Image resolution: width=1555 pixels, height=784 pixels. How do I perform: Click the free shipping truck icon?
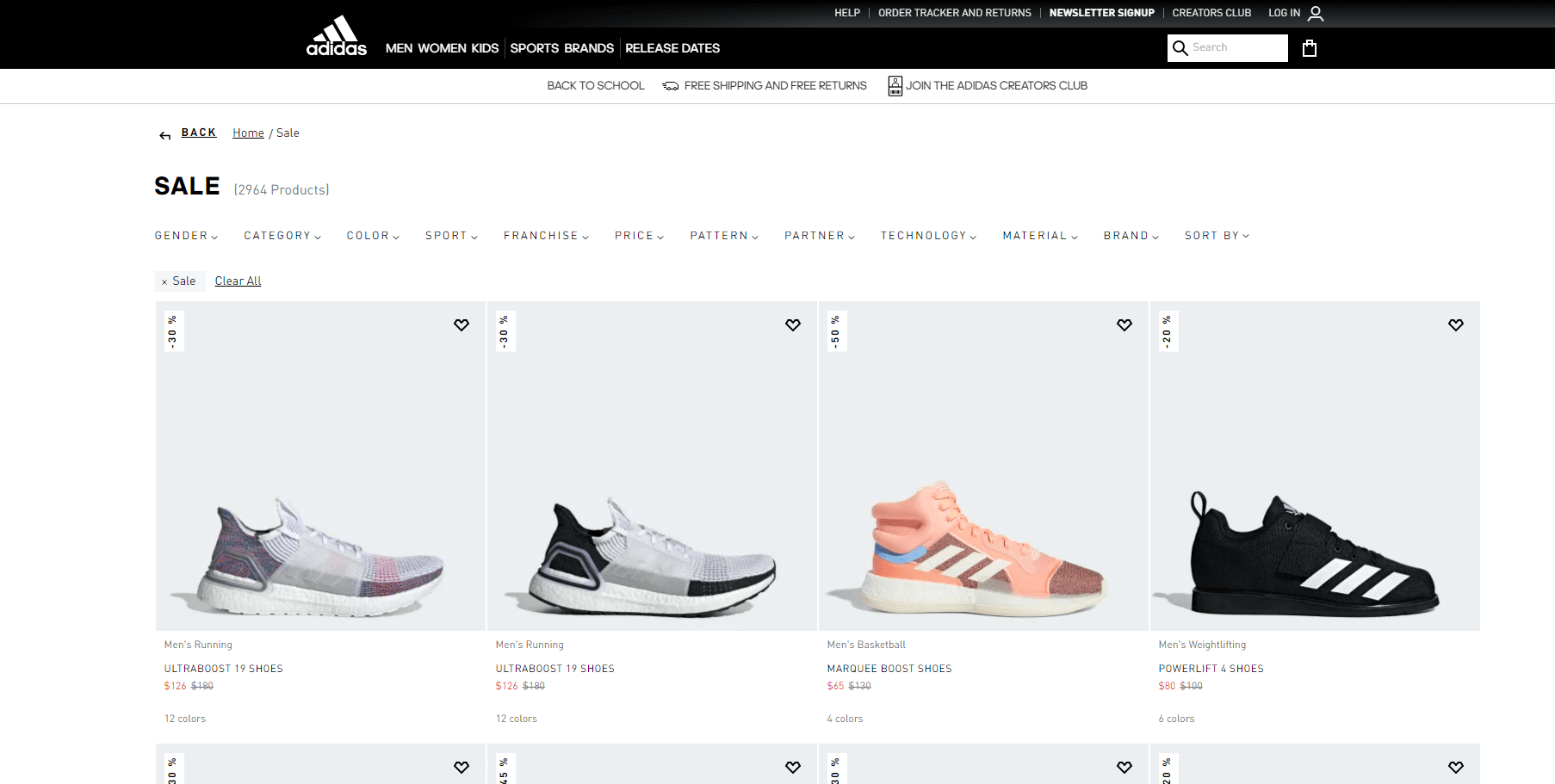pos(671,86)
